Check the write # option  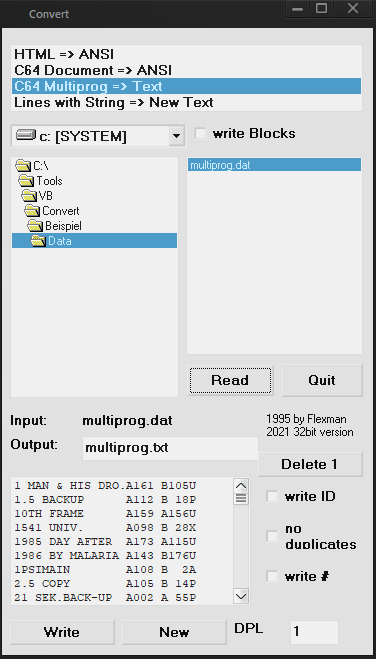[272, 577]
